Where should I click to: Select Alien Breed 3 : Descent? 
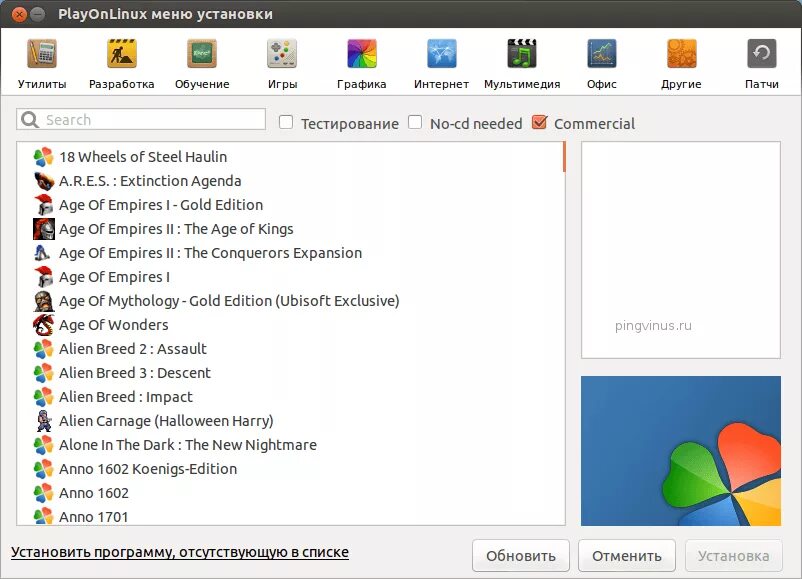click(x=135, y=373)
